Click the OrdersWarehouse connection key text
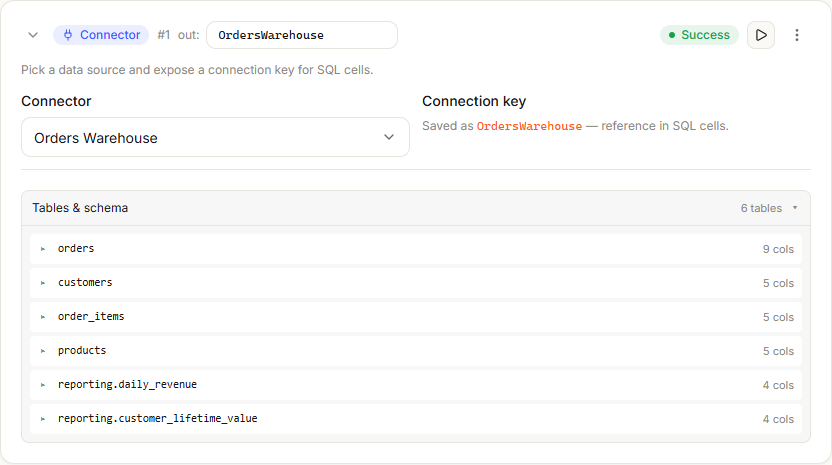 [x=529, y=126]
